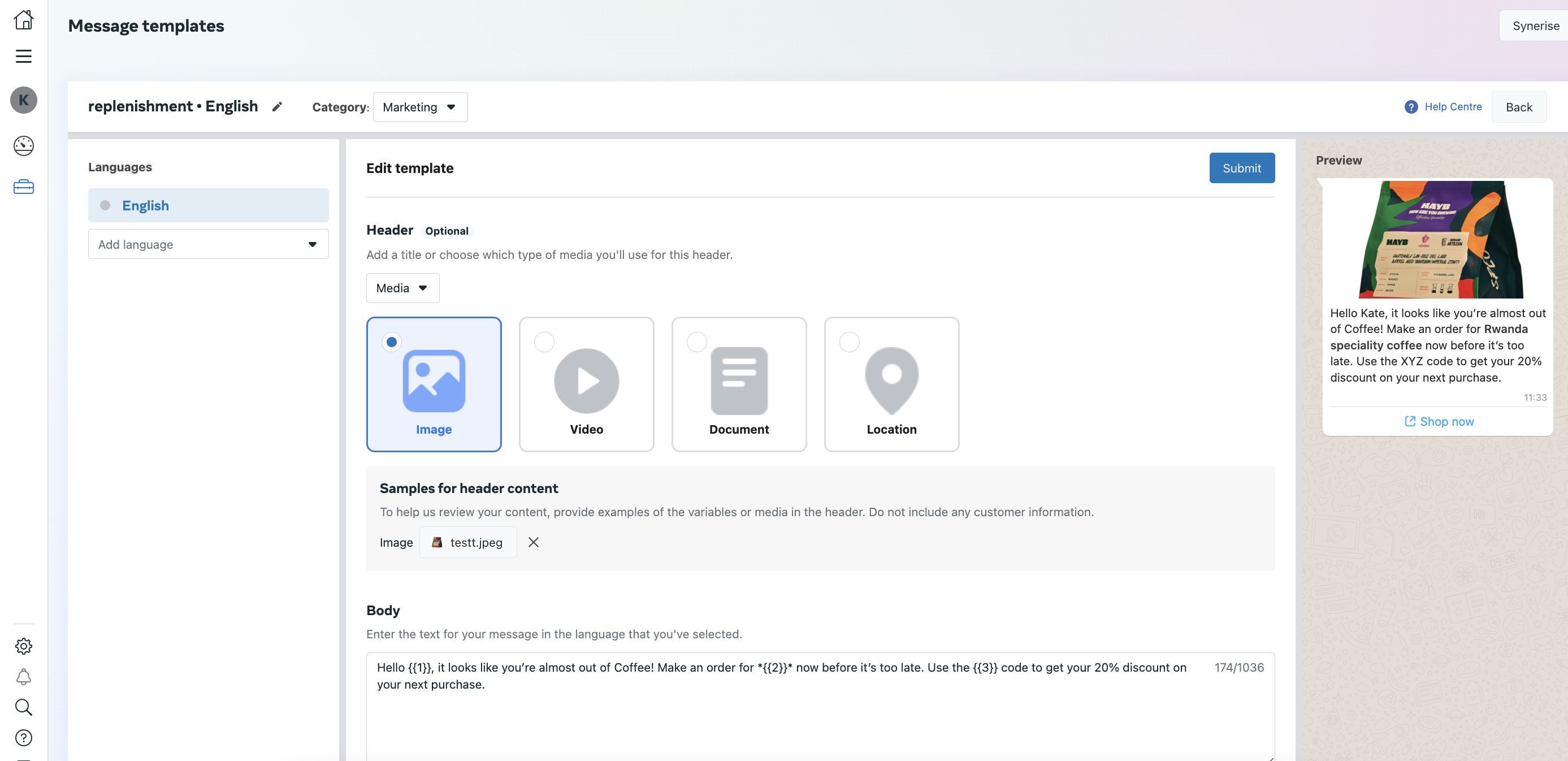Select the Video header radio option
The width and height of the screenshot is (1568, 761).
point(544,342)
